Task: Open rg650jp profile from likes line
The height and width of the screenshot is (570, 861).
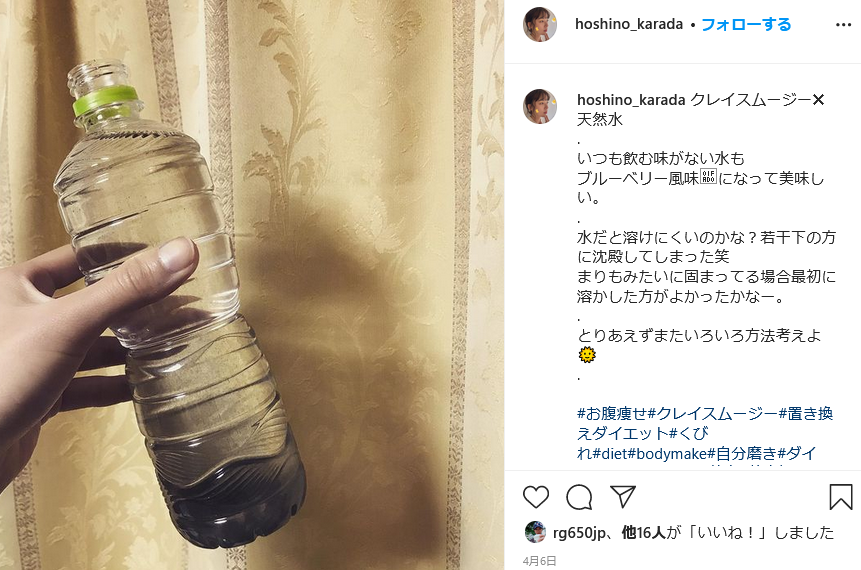Action: point(579,532)
